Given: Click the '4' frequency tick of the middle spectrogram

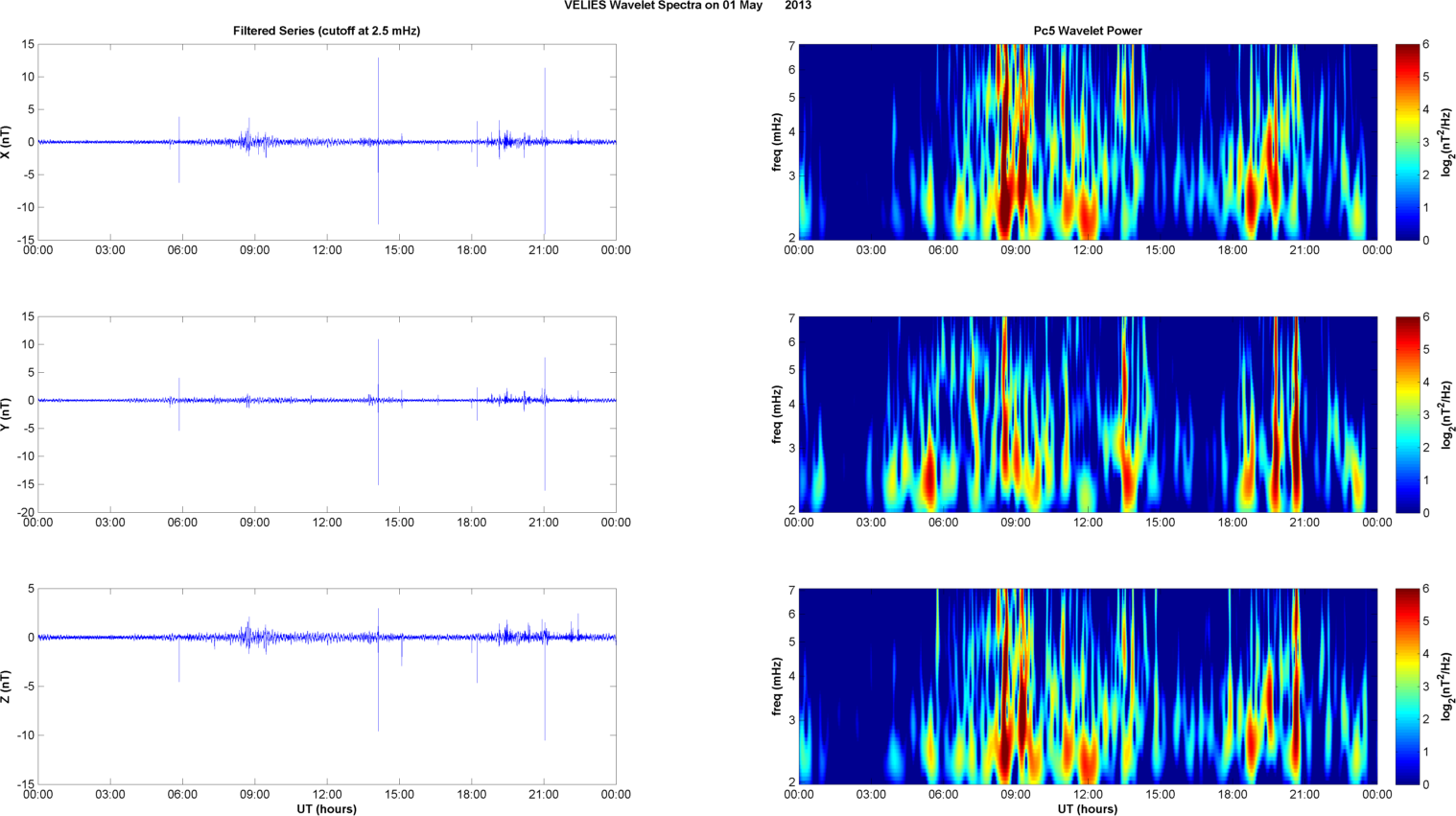Looking at the screenshot, I should tap(792, 405).
